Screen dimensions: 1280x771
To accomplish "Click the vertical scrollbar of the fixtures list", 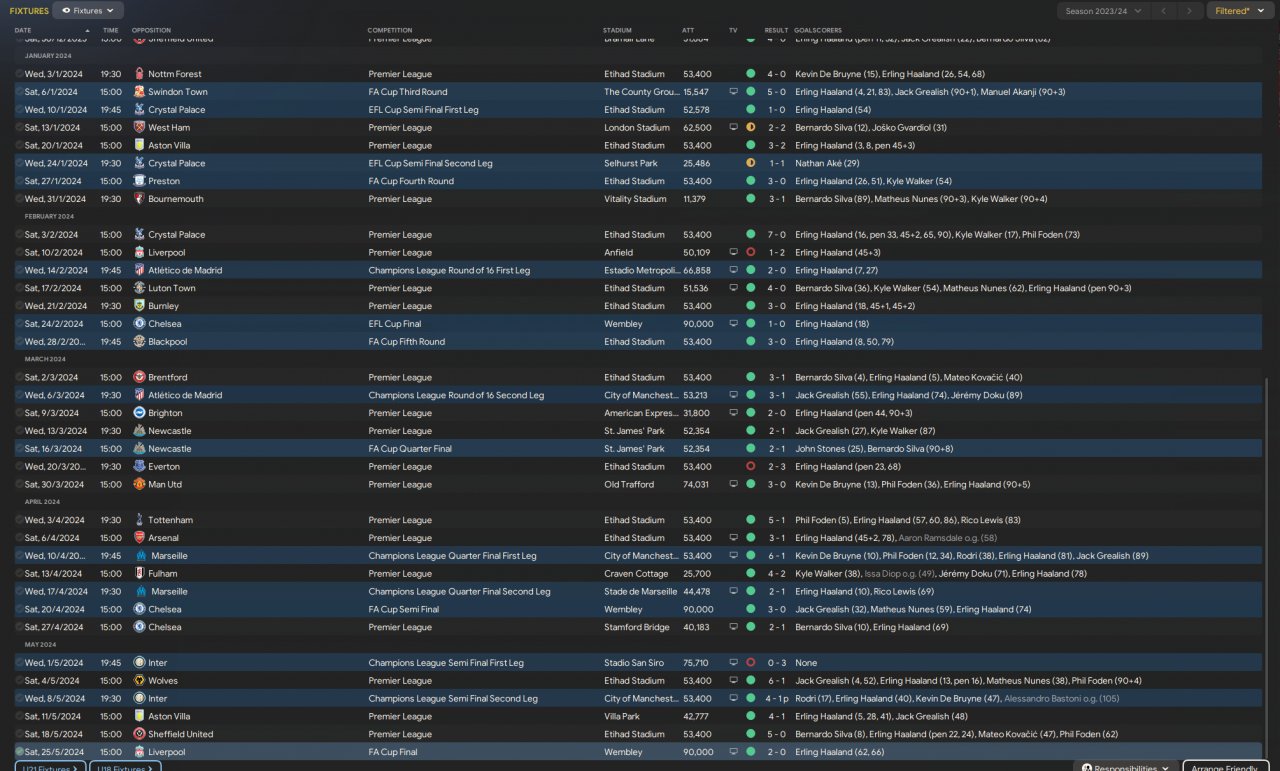I will point(1266,570).
